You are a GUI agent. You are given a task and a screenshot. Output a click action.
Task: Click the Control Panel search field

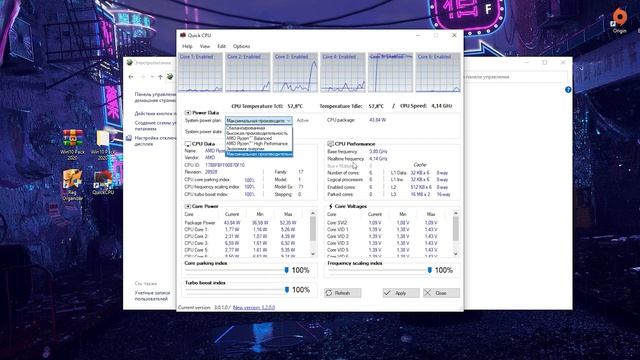[515, 77]
